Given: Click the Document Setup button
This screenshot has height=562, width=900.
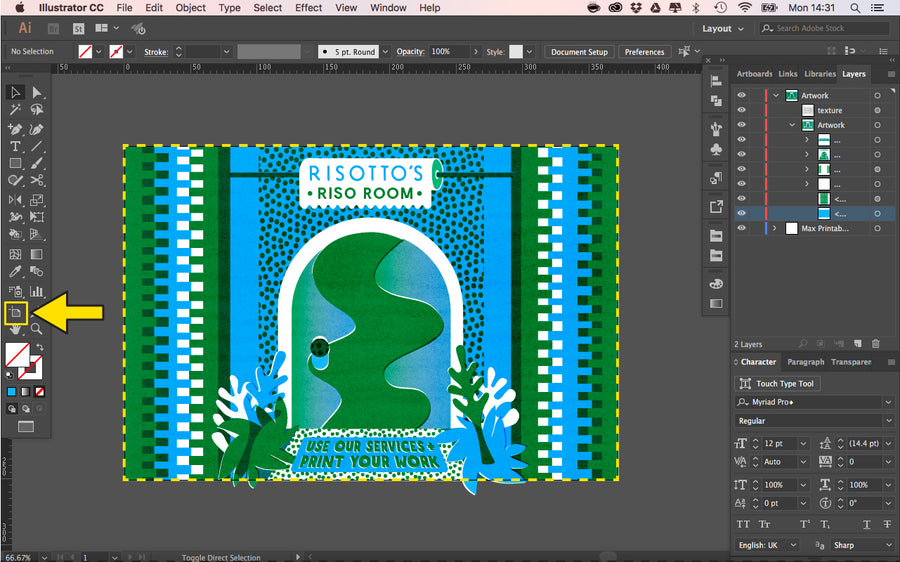Looking at the screenshot, I should [x=579, y=52].
